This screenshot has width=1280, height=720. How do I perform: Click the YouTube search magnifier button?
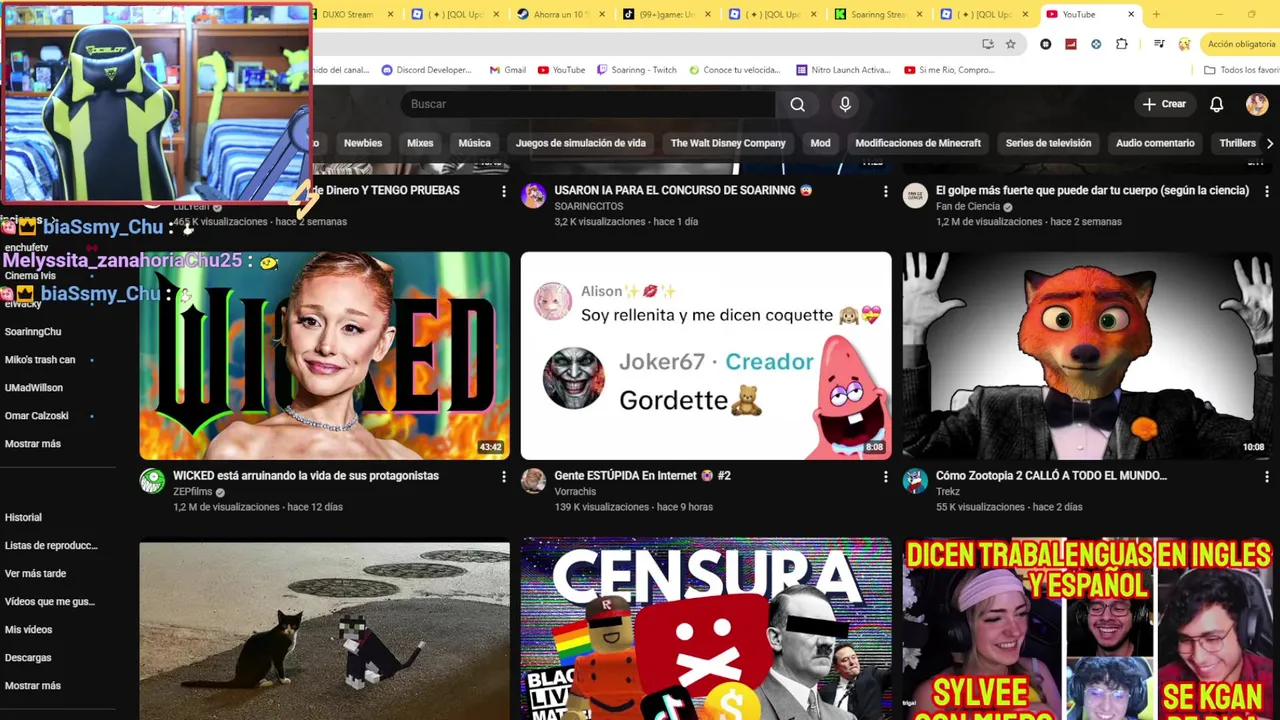coord(797,104)
